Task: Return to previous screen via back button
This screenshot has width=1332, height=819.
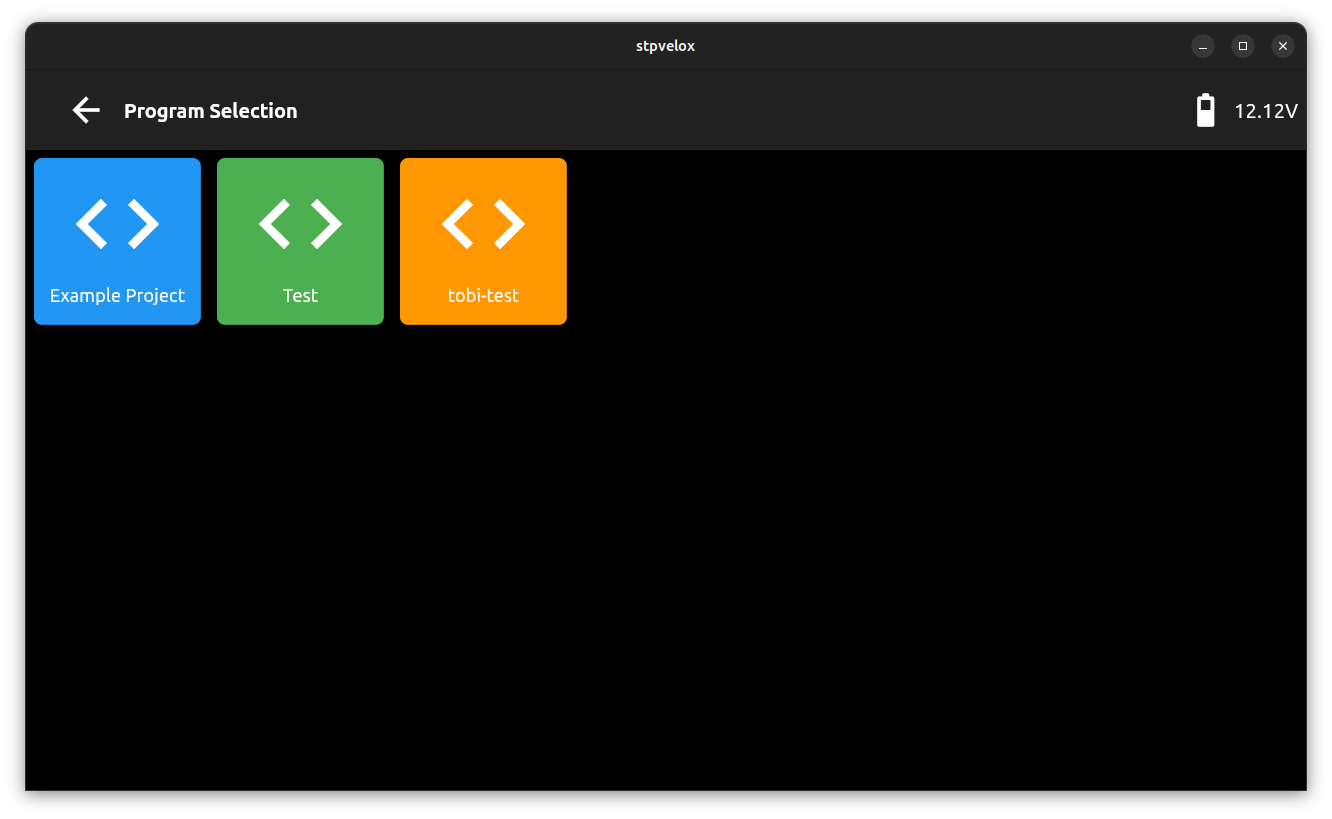Action: 86,110
